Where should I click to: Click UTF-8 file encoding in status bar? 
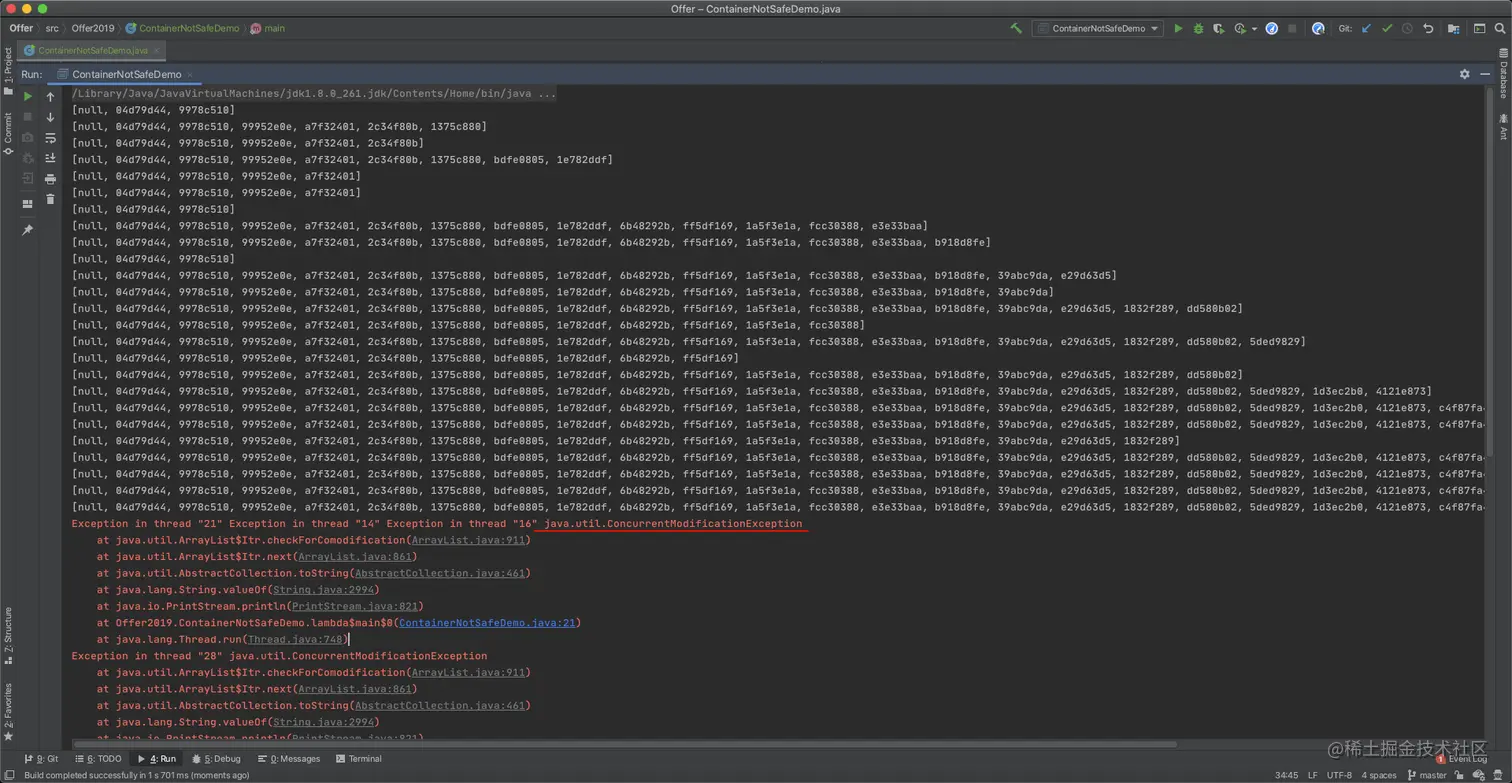pos(1339,775)
